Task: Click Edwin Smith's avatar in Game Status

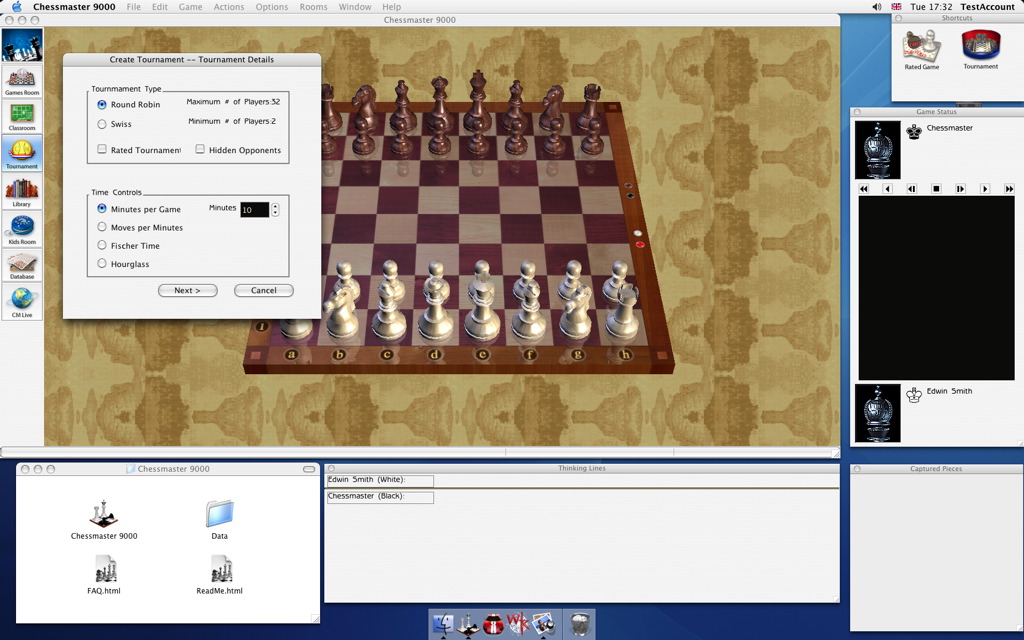Action: click(x=877, y=413)
